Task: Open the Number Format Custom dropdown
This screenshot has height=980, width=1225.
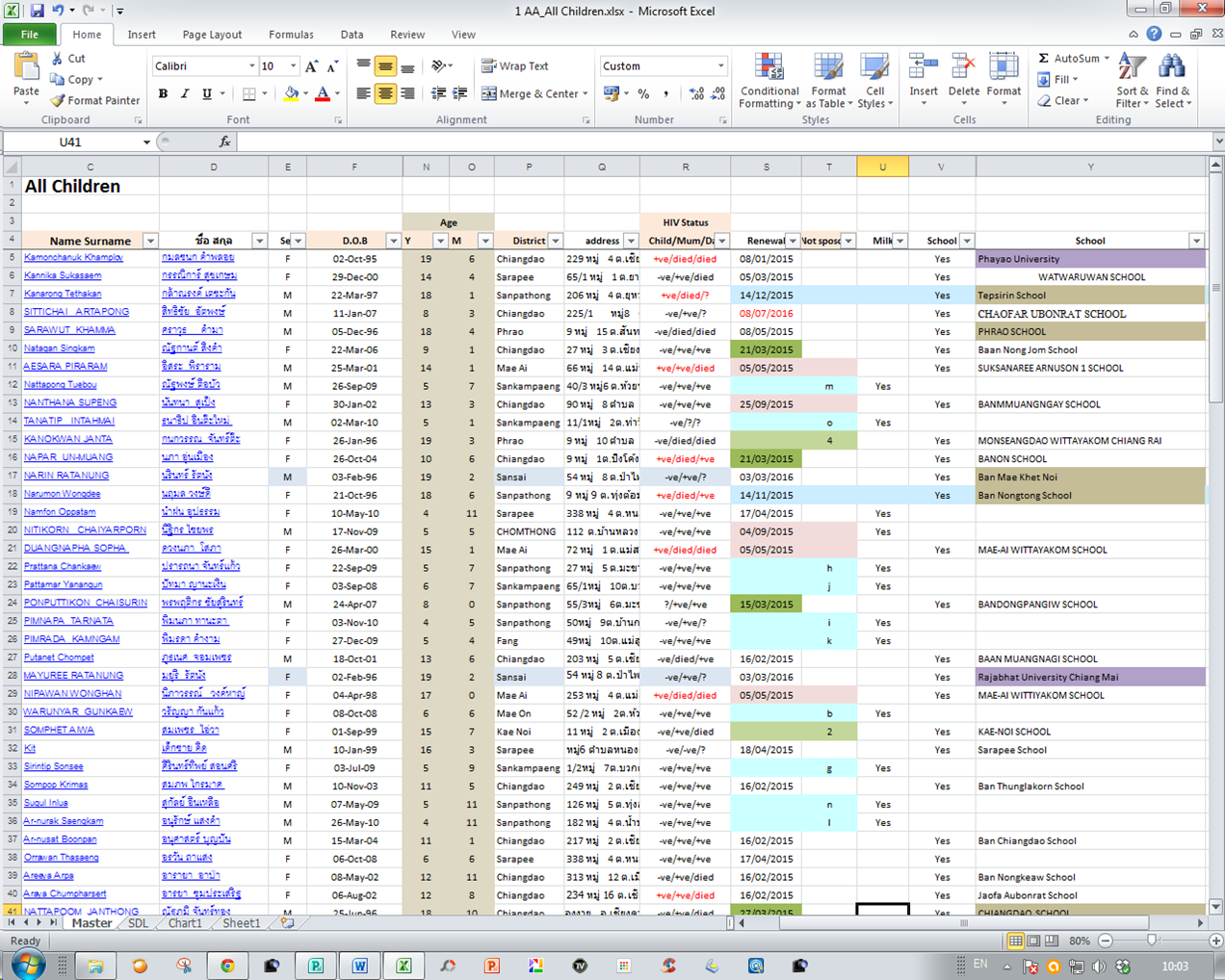Action: (720, 66)
